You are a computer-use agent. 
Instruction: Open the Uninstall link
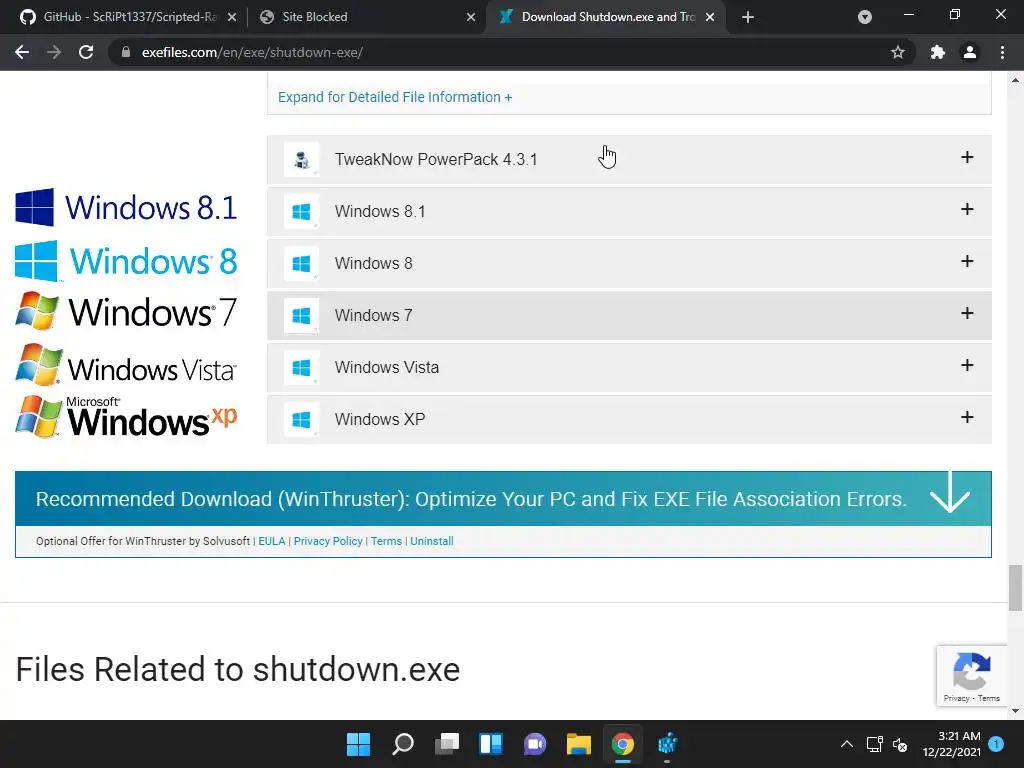point(432,541)
